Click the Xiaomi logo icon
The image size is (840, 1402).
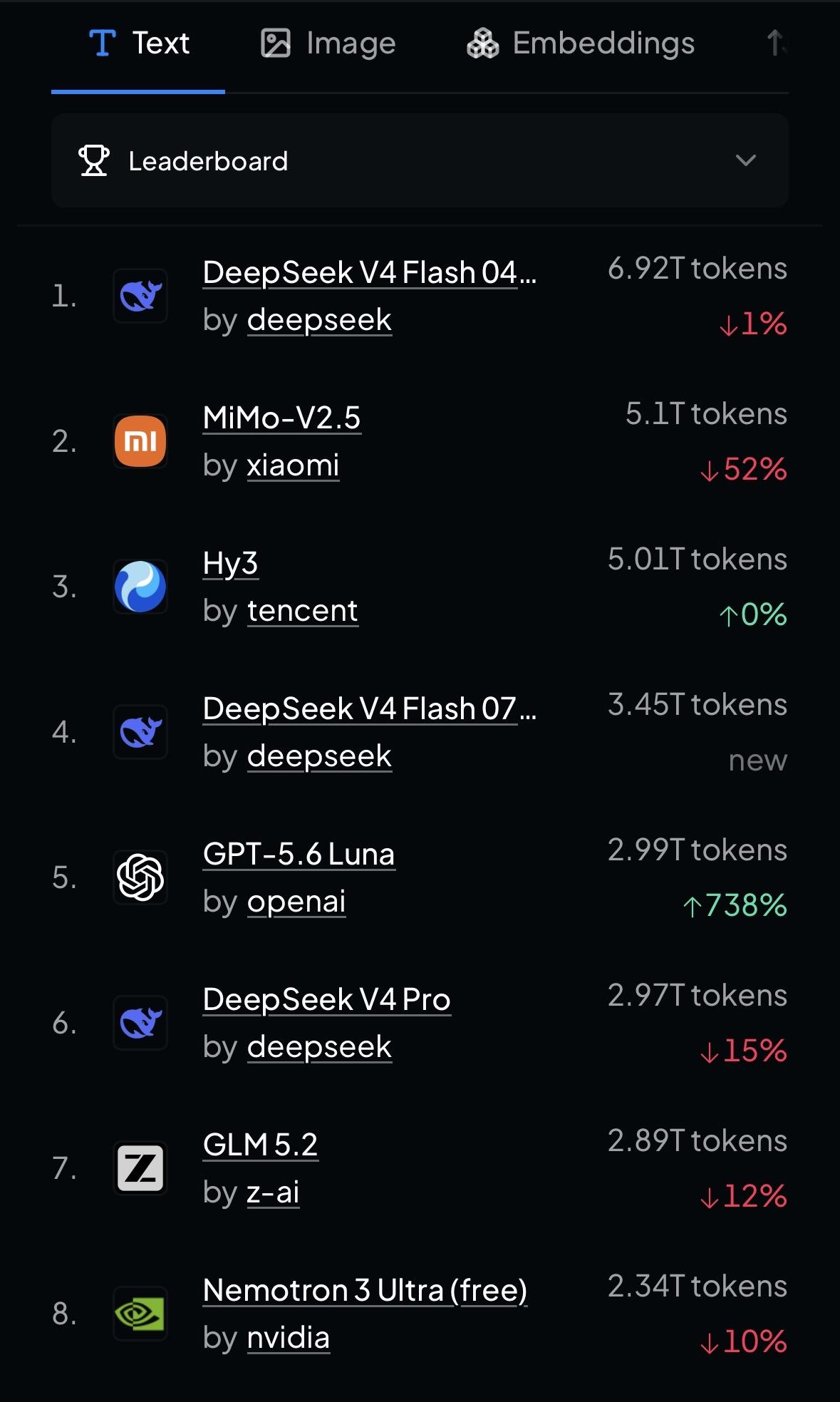point(140,441)
